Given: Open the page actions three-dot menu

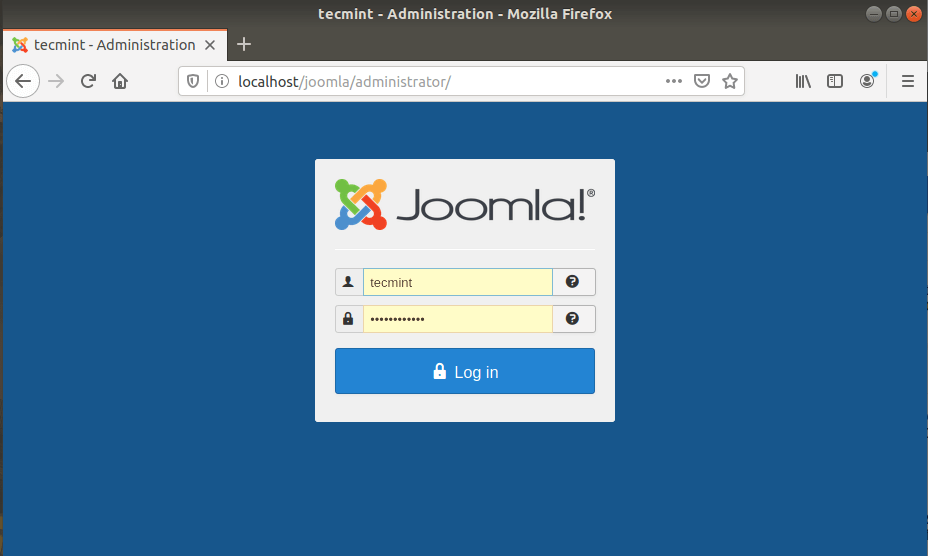Looking at the screenshot, I should tap(674, 81).
